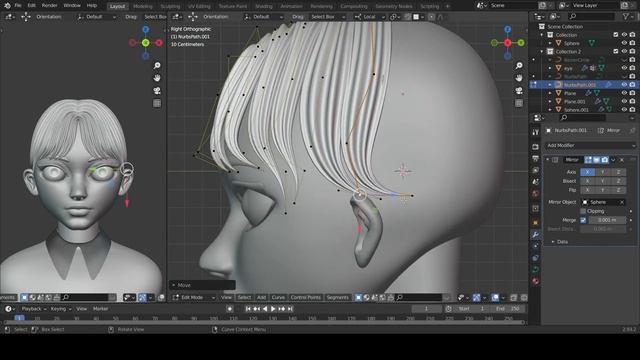The image size is (640, 360).
Task: Toggle the Mirror Axis Y button
Action: 603,172
